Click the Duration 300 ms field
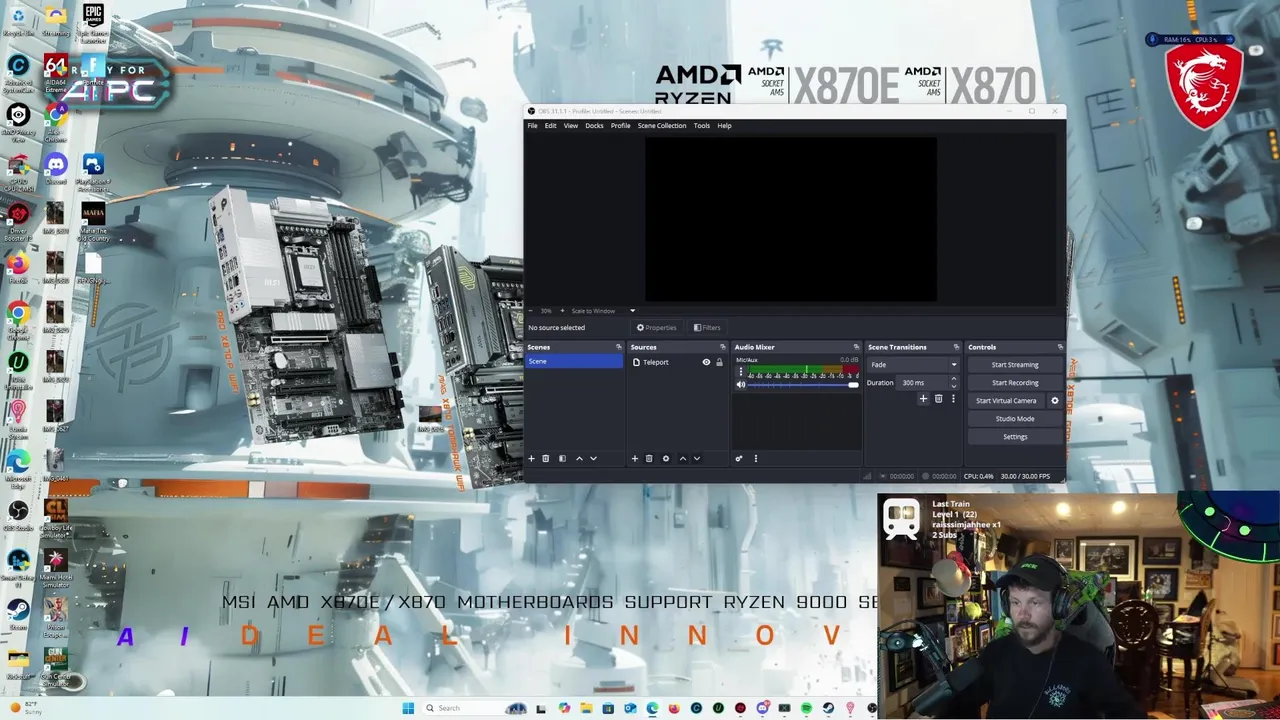The width and height of the screenshot is (1280, 720). 922,383
